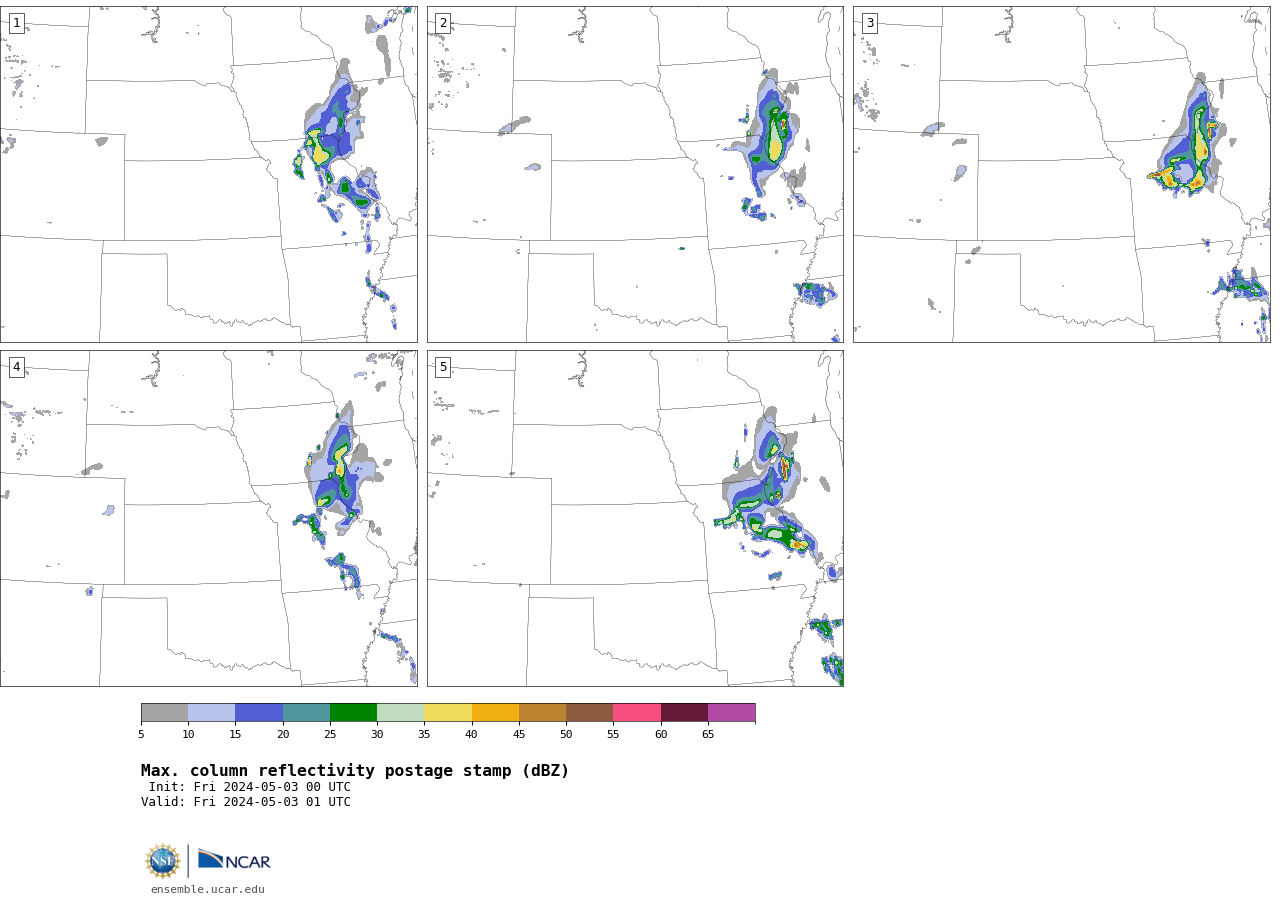1280x901 pixels.
Task: Open ensemble member 3 reflectivity map
Action: [x=1061, y=174]
